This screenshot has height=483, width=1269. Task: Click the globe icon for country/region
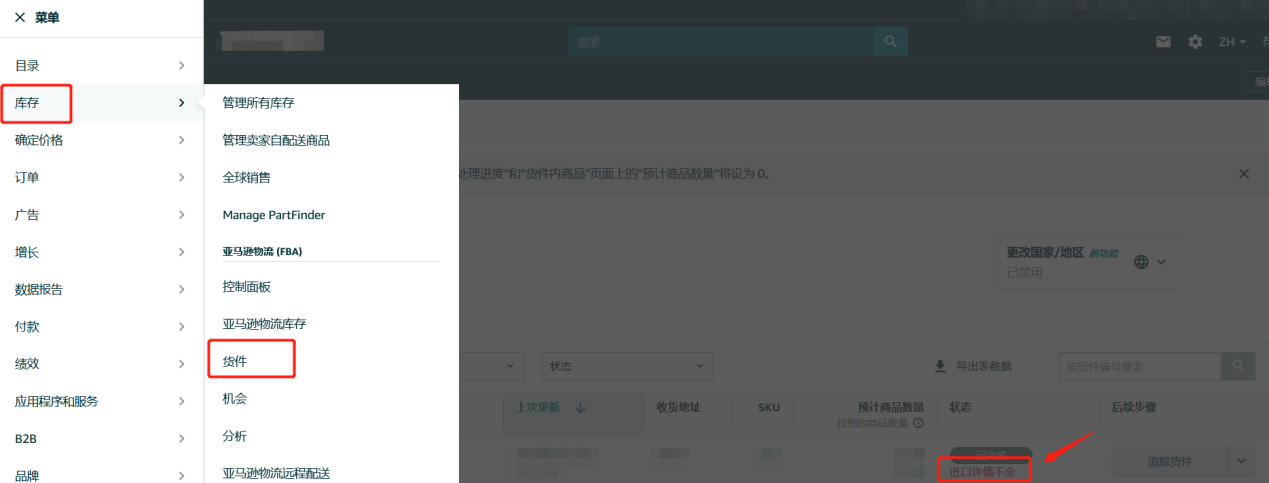coord(1142,262)
